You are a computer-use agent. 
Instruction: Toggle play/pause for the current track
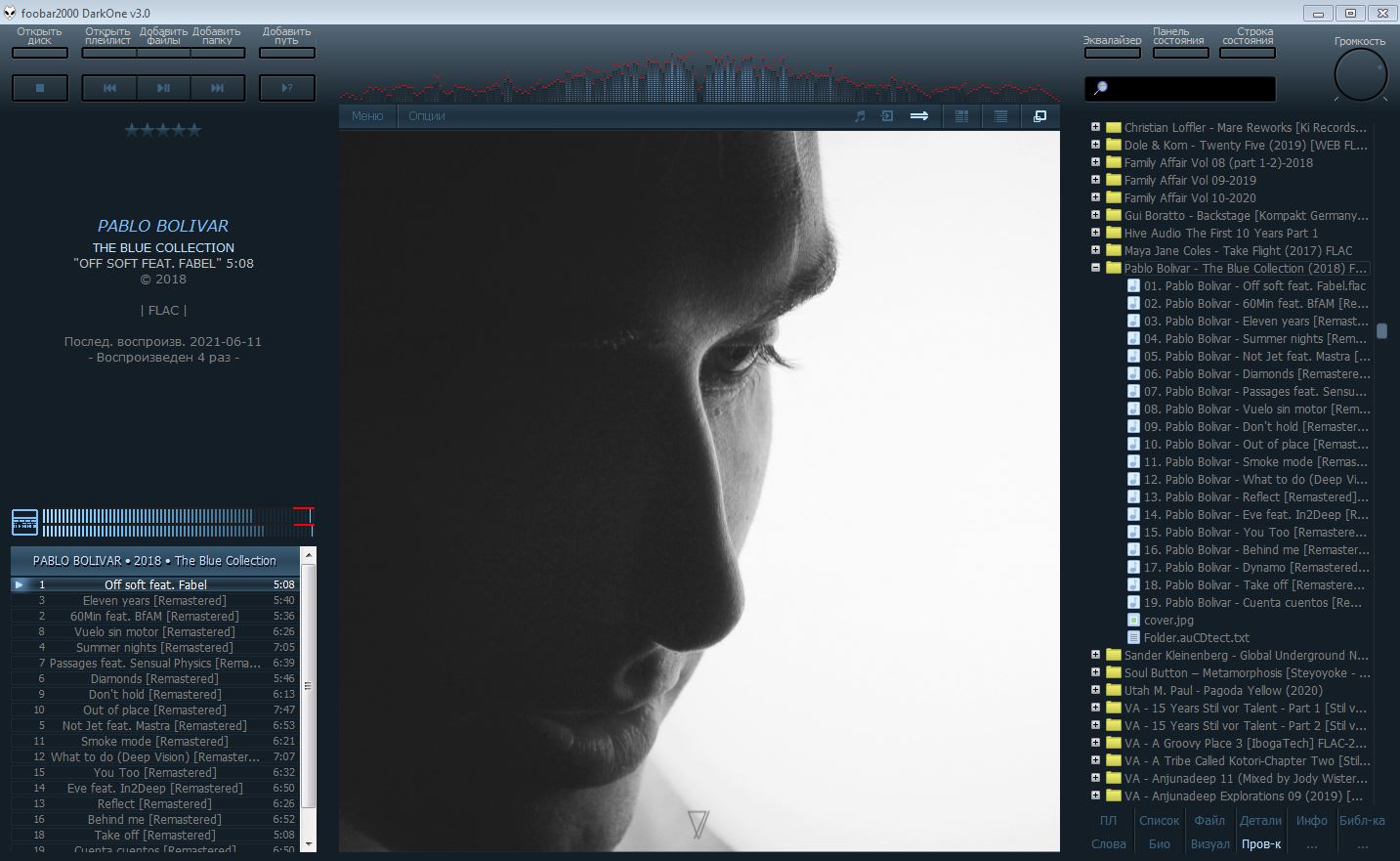click(163, 88)
